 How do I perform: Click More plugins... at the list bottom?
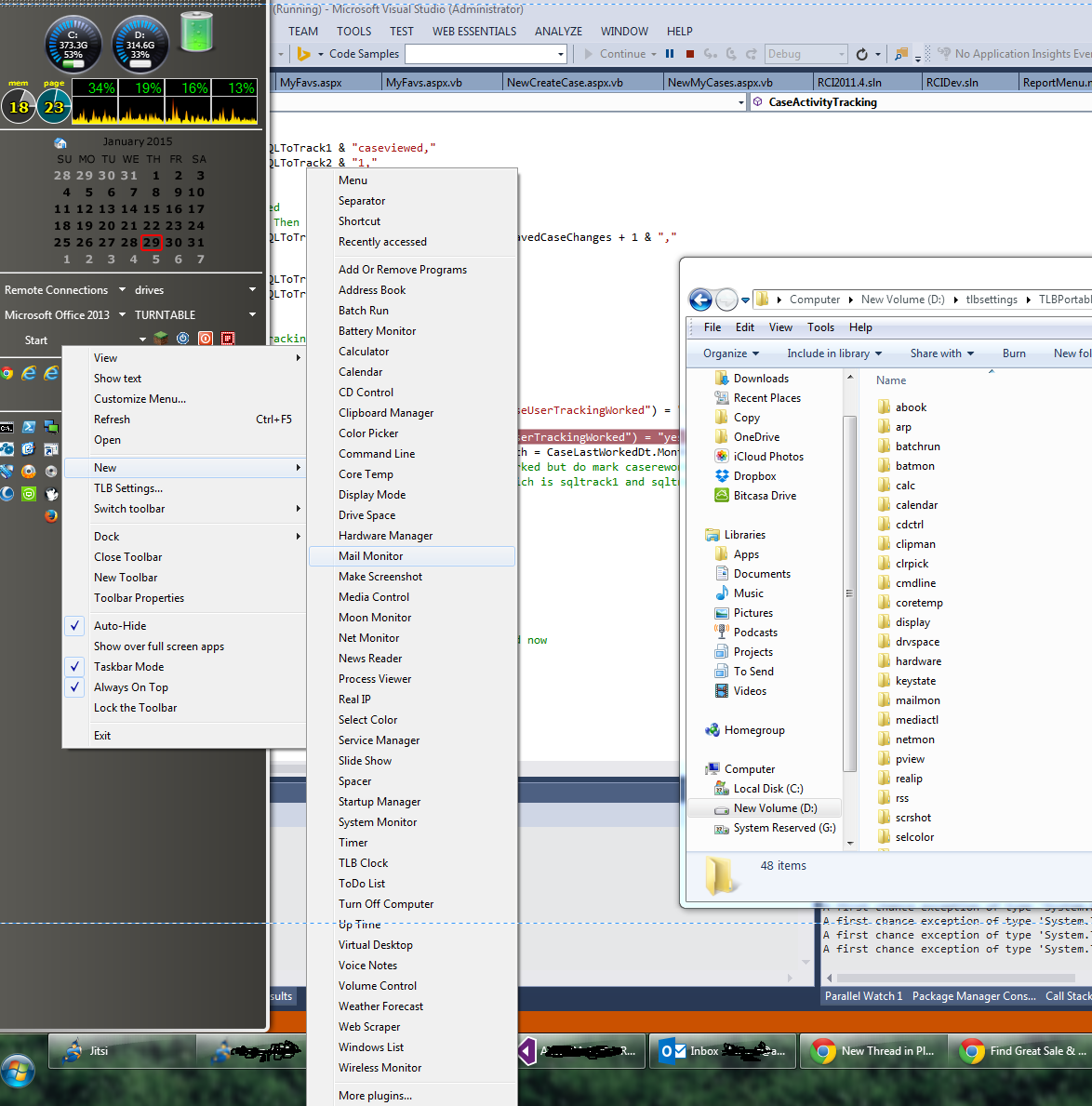[x=375, y=1096]
